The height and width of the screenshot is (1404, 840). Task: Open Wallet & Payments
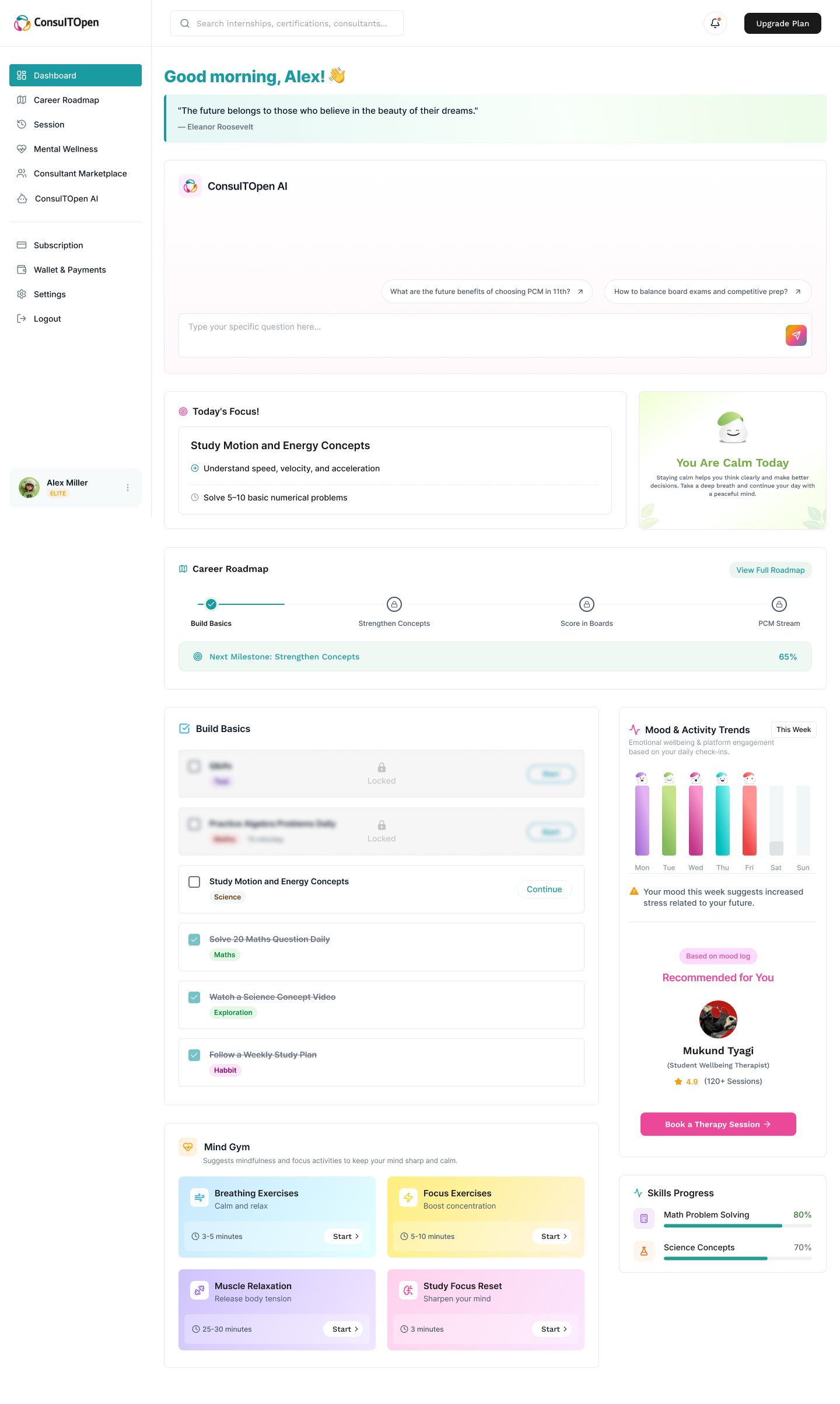75,269
